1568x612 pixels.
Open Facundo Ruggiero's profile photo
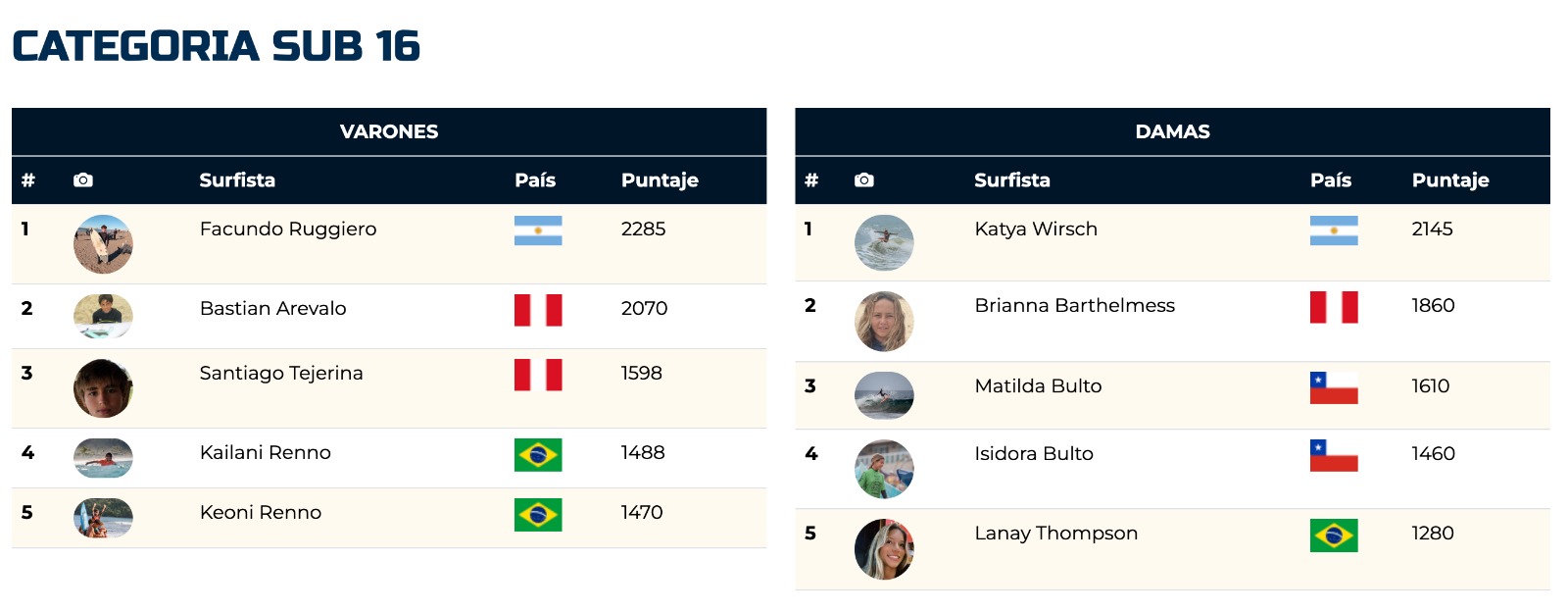(x=103, y=244)
